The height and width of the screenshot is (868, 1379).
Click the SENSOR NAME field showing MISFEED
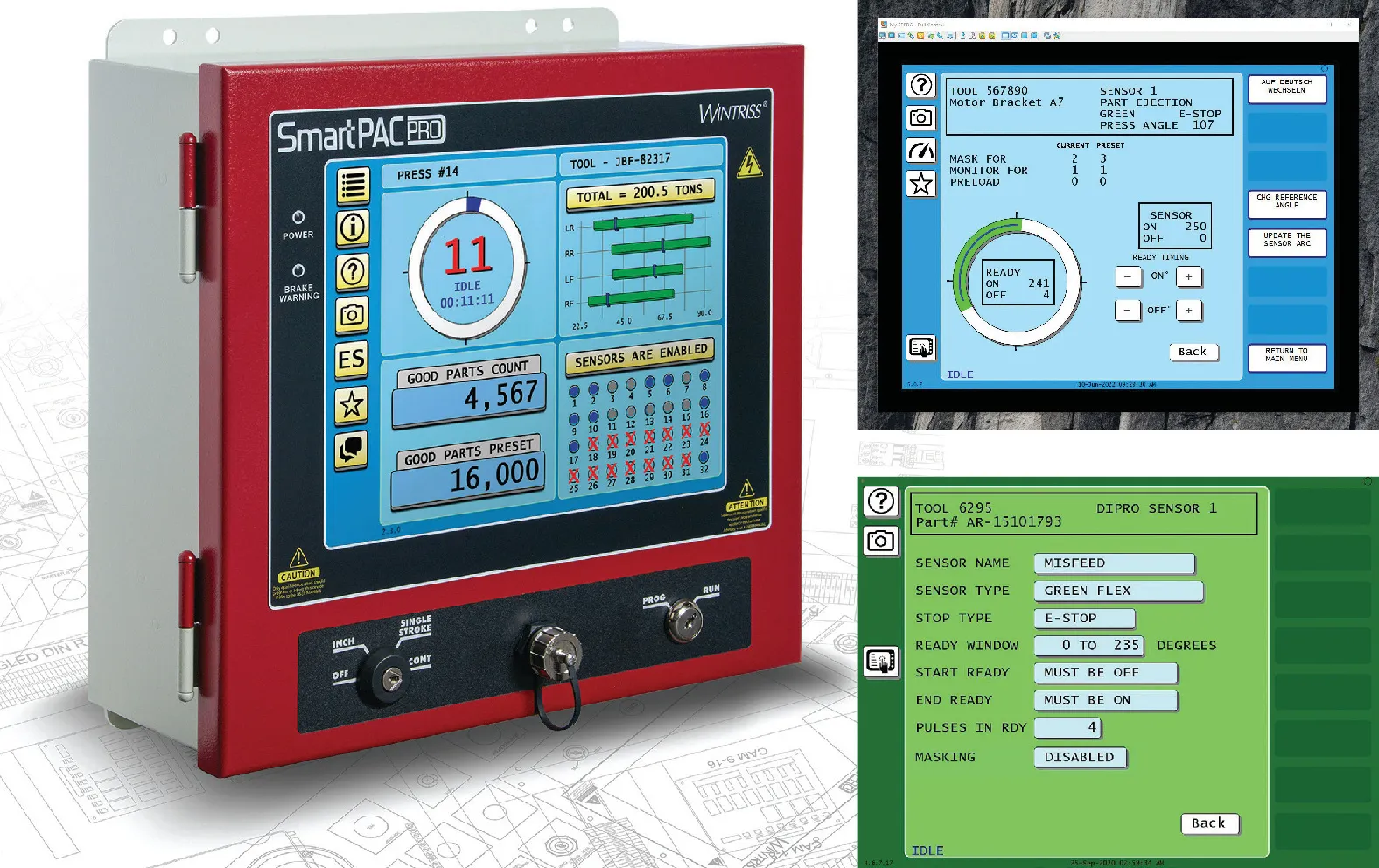pos(1113,563)
